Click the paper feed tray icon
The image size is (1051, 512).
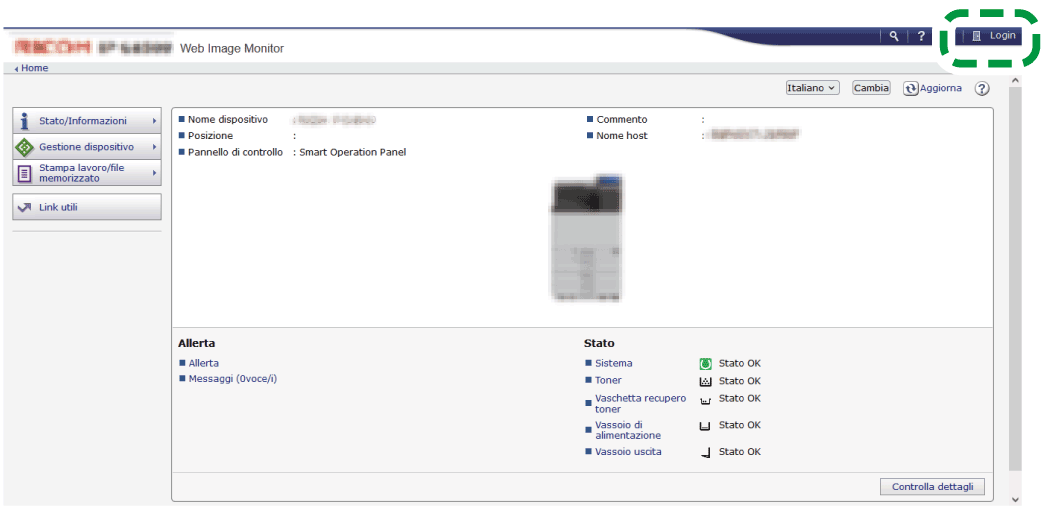tap(704, 426)
